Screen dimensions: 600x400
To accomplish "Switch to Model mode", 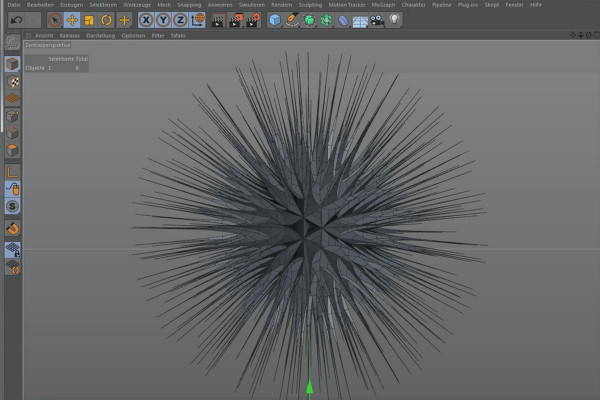I will tap(12, 64).
